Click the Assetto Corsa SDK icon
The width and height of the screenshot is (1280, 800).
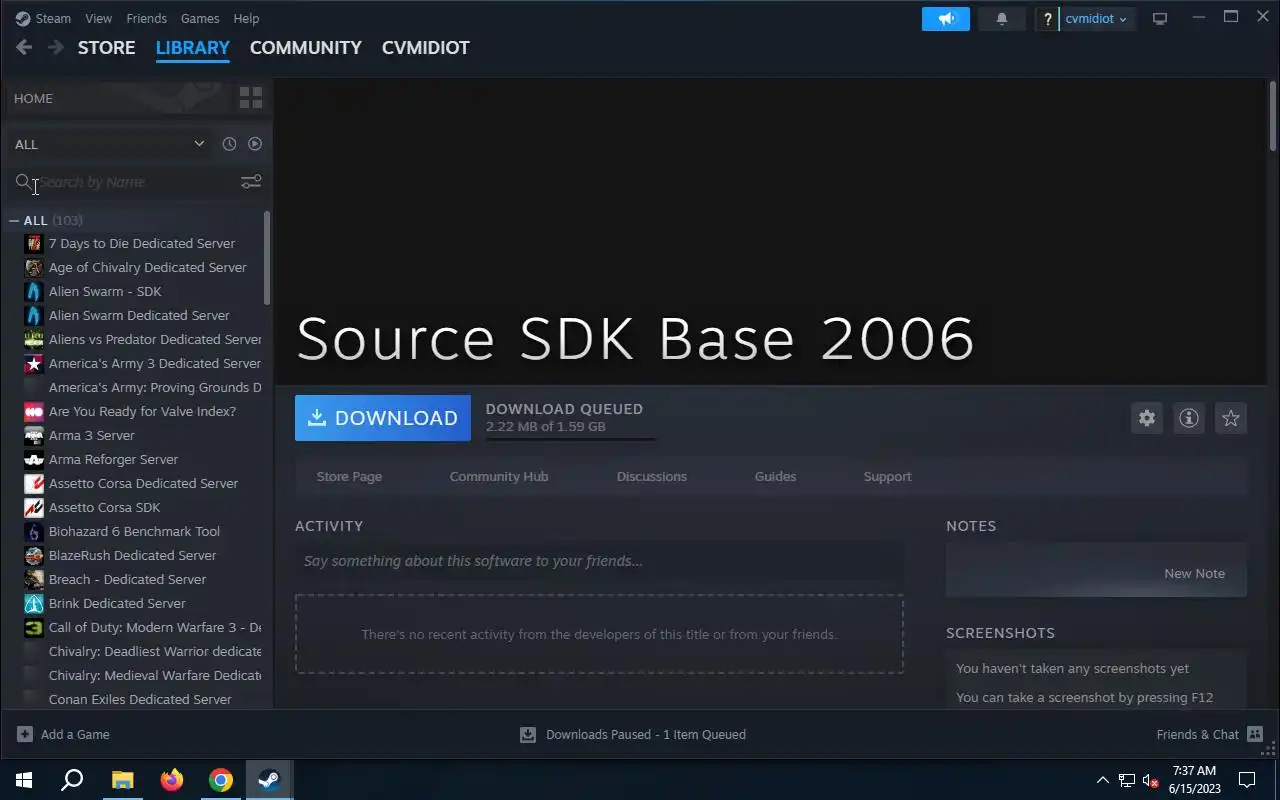pyautogui.click(x=33, y=507)
